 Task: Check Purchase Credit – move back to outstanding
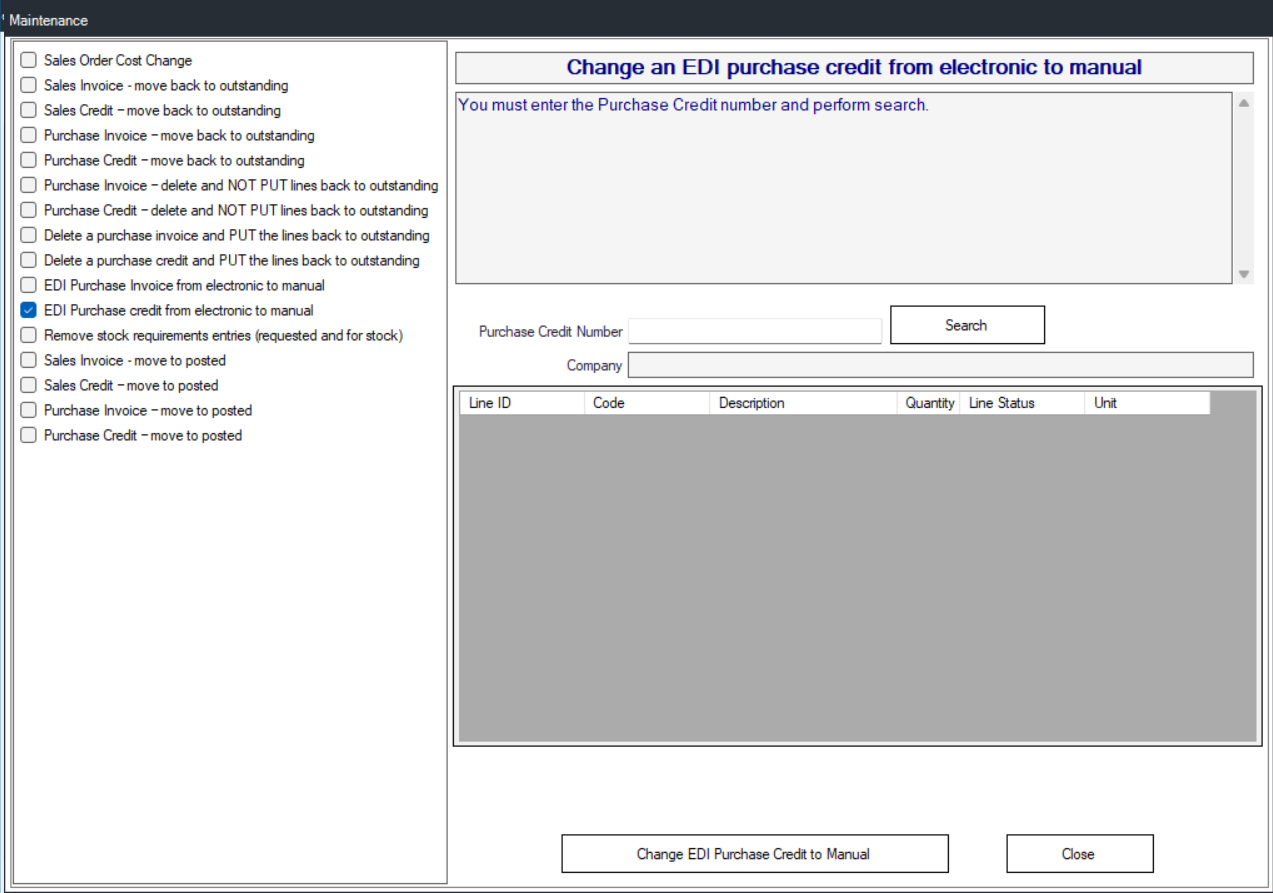pos(28,160)
